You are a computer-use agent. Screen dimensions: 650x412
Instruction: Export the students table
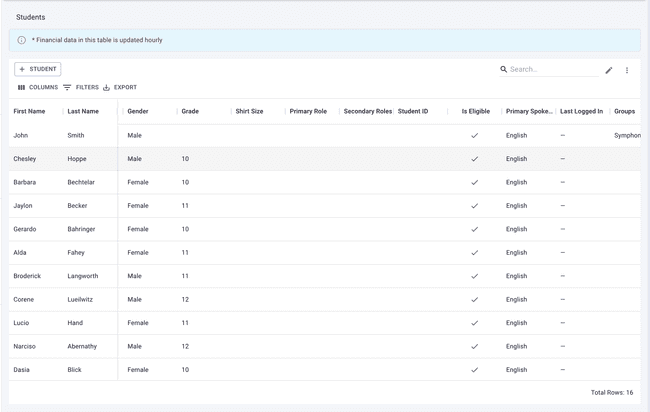point(120,88)
